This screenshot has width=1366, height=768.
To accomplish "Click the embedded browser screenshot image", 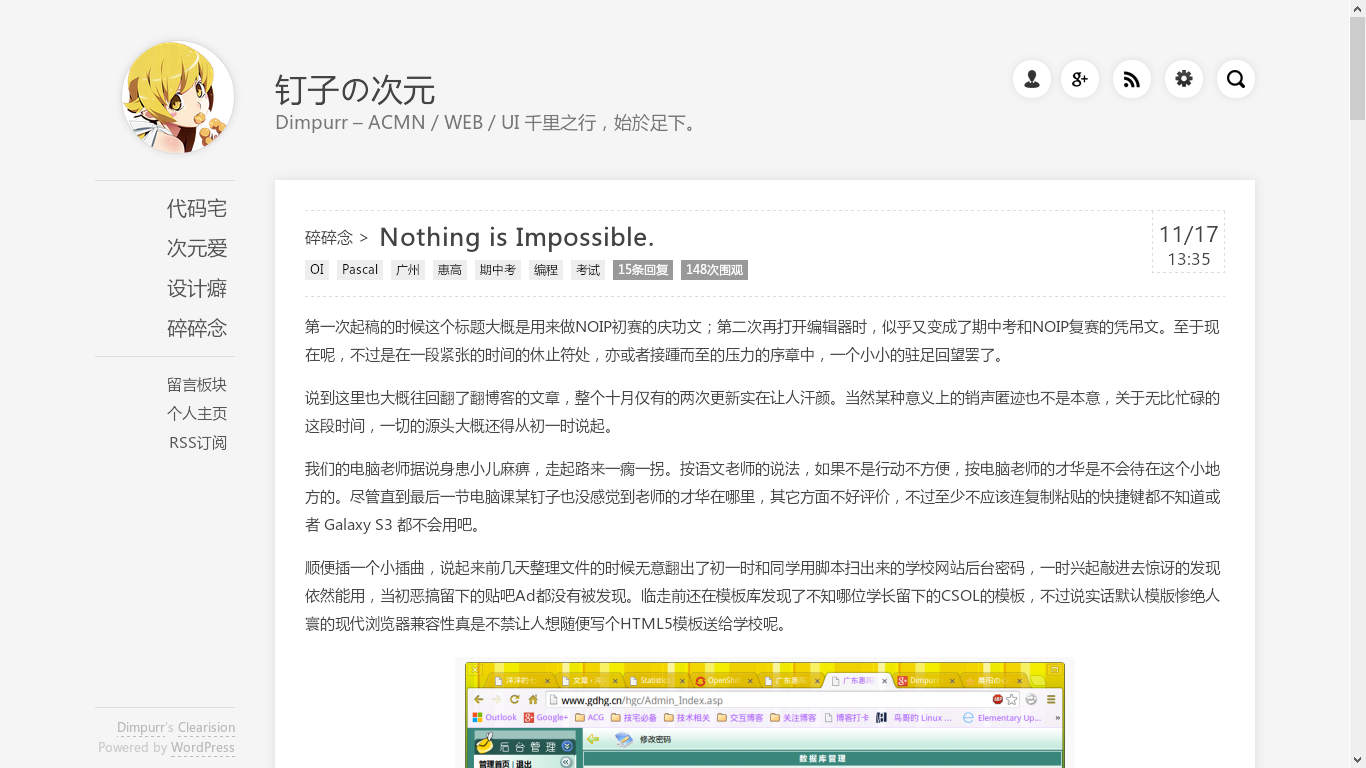I will [764, 714].
